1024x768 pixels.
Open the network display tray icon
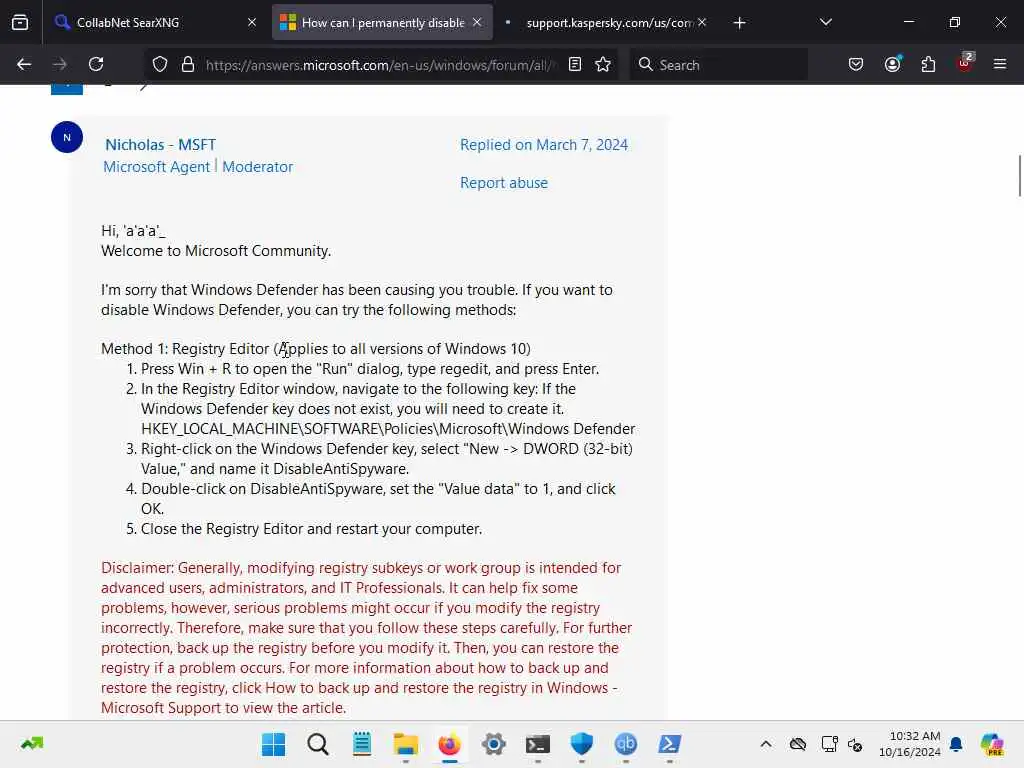point(829,744)
